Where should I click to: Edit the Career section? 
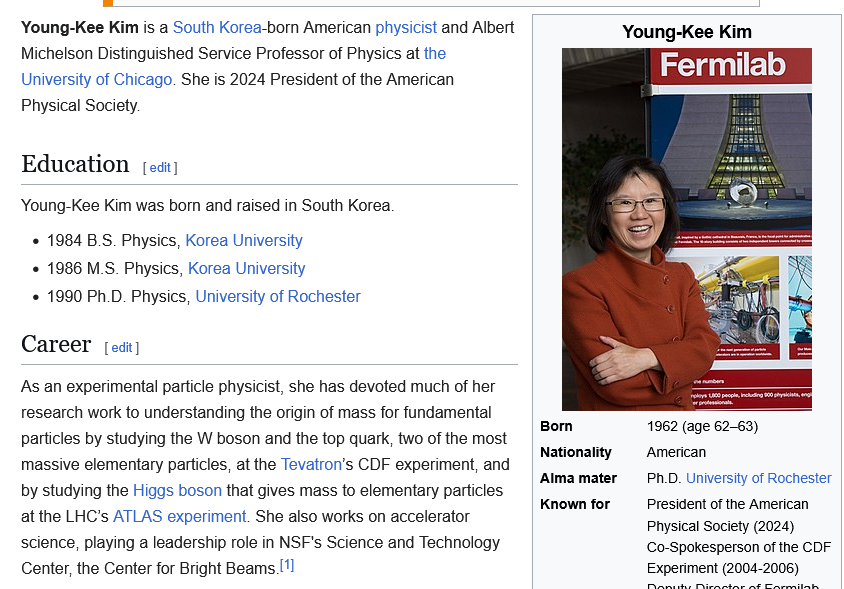[x=122, y=348]
